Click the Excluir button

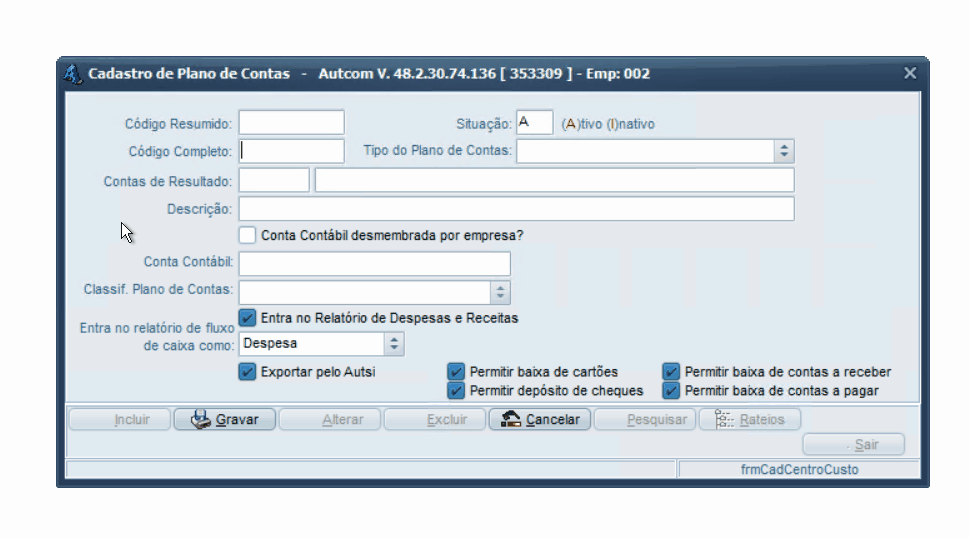(435, 420)
